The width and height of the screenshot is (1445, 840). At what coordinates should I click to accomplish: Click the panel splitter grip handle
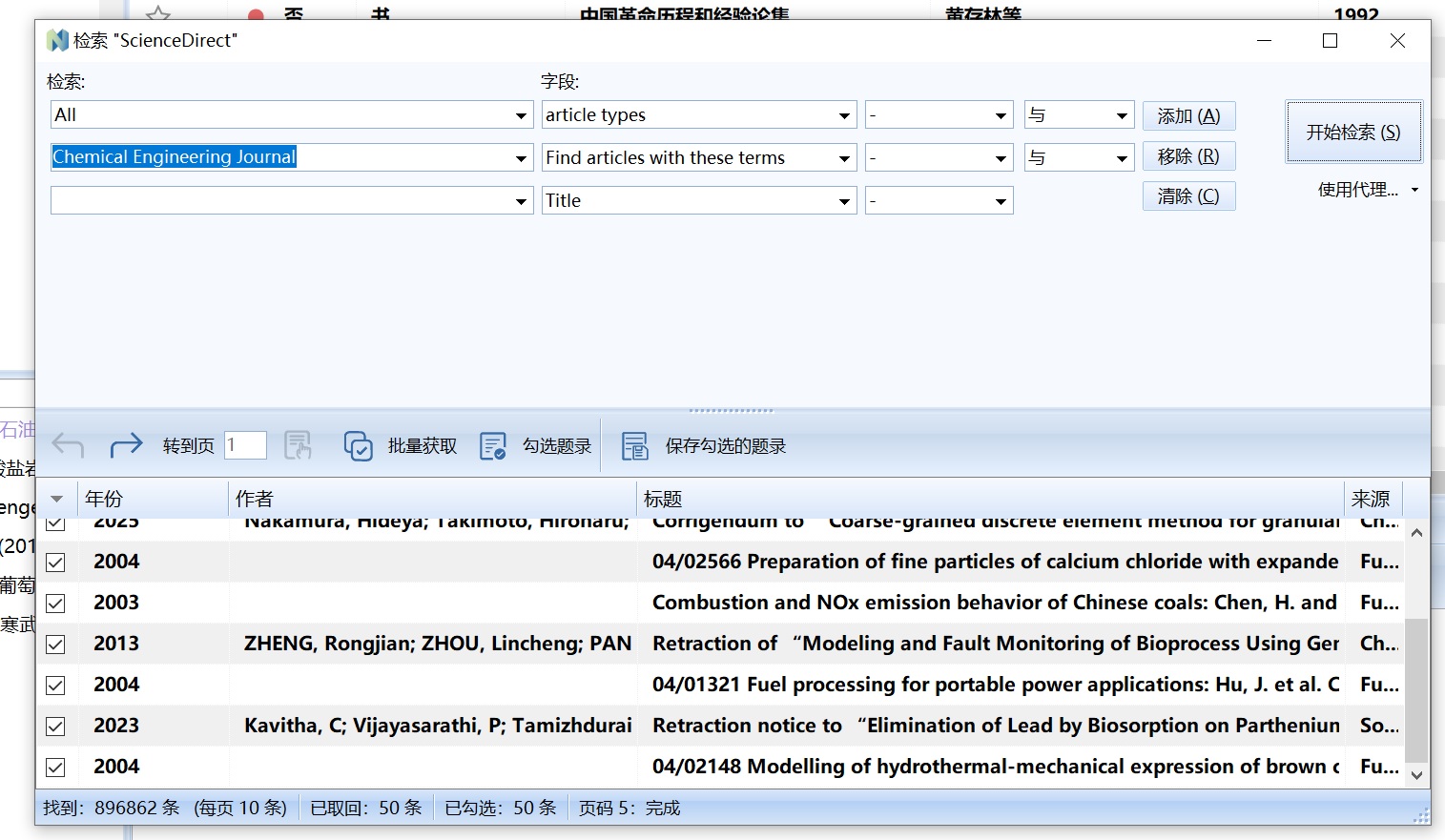click(732, 411)
